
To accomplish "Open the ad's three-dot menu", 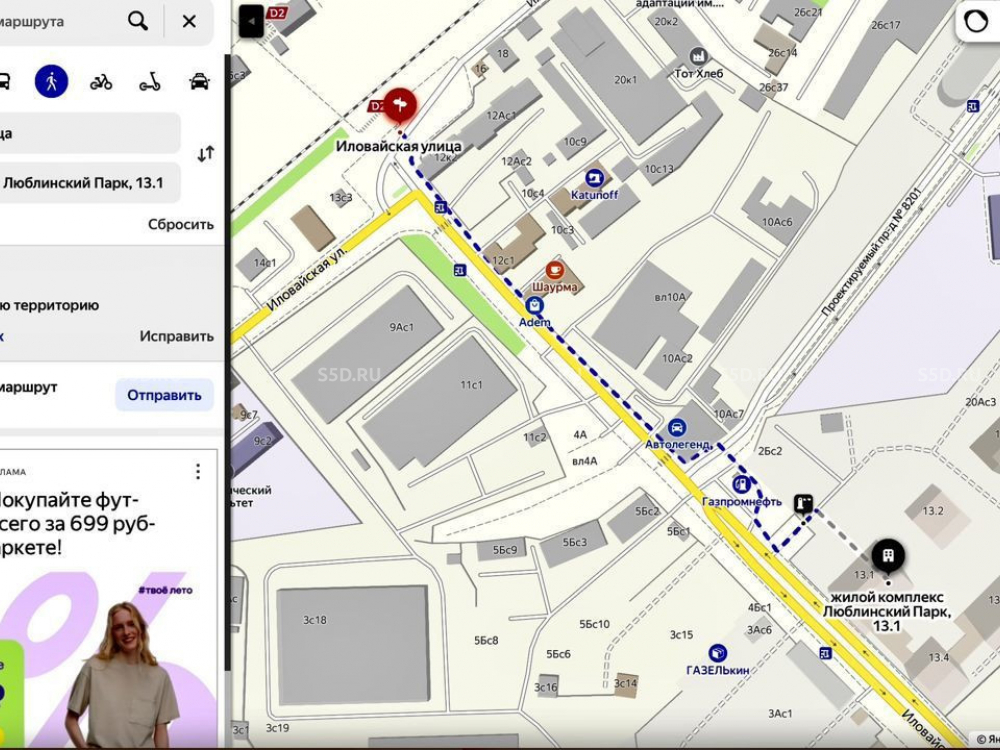I will click(x=198, y=471).
